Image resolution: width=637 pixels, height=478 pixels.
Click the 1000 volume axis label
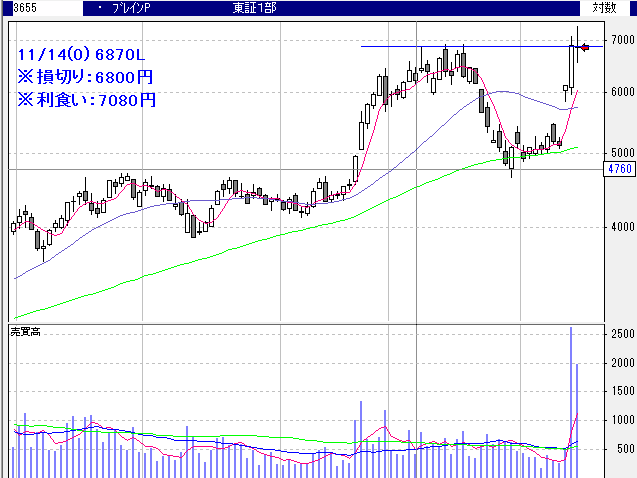click(x=622, y=421)
